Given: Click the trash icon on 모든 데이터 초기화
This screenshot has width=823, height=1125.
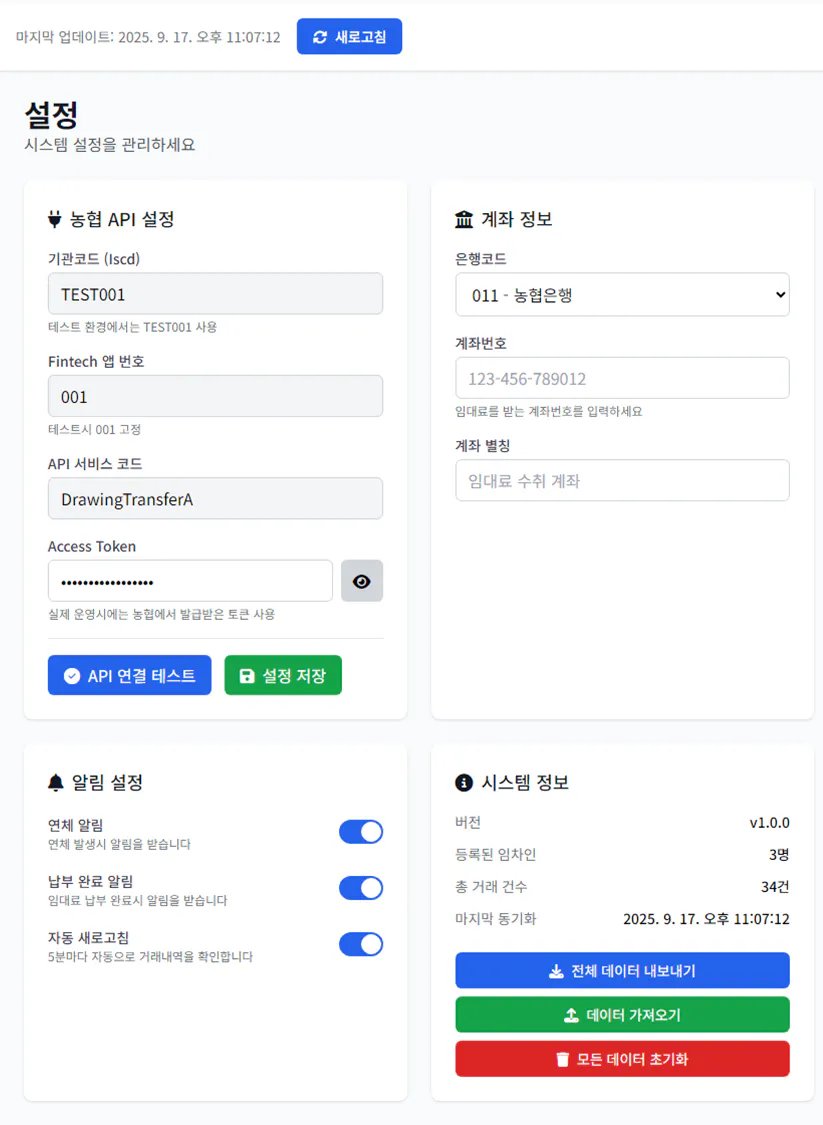Looking at the screenshot, I should coord(565,1058).
